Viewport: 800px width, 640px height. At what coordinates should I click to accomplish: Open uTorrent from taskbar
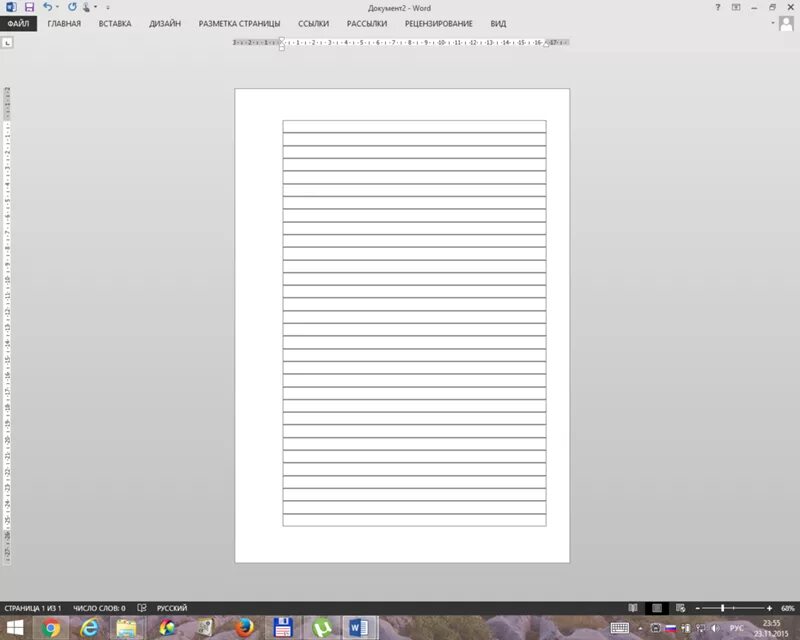click(321, 628)
